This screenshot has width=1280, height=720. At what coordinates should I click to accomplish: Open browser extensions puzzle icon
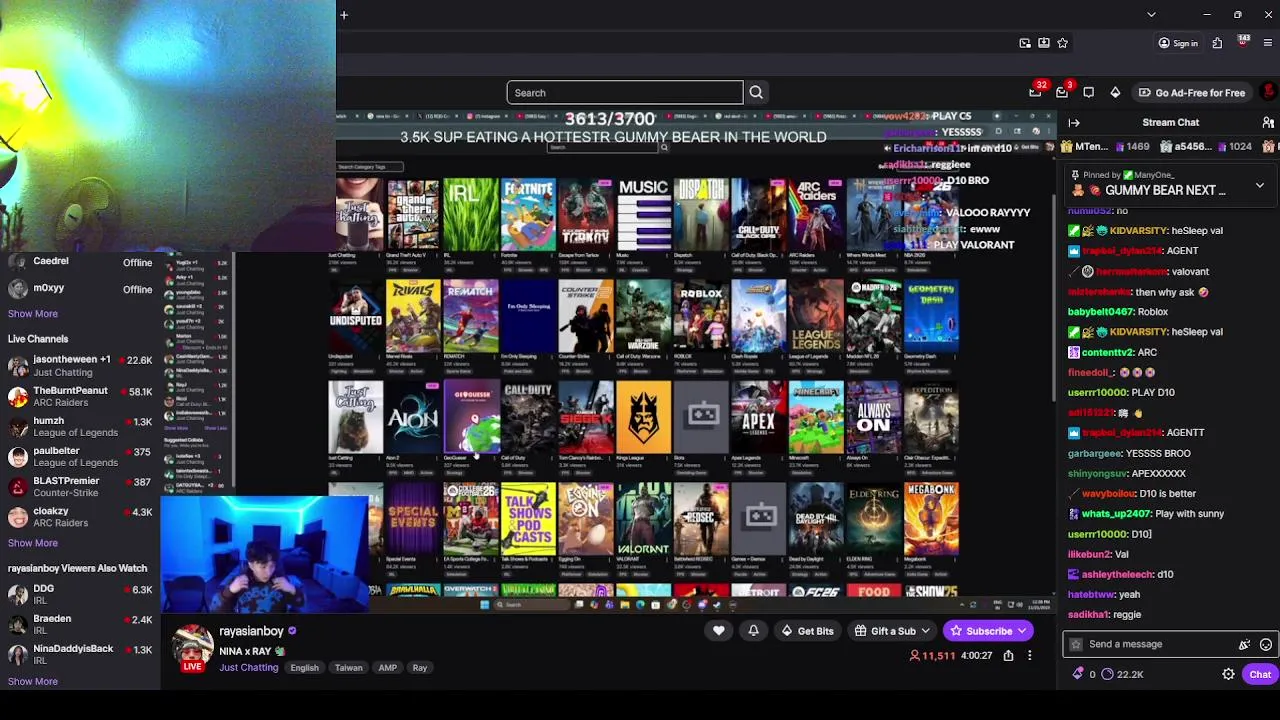pyautogui.click(x=1217, y=43)
